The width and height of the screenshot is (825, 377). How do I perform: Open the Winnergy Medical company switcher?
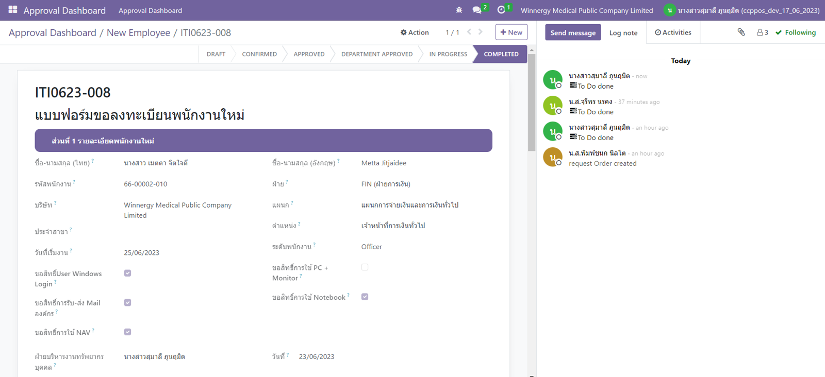587,10
